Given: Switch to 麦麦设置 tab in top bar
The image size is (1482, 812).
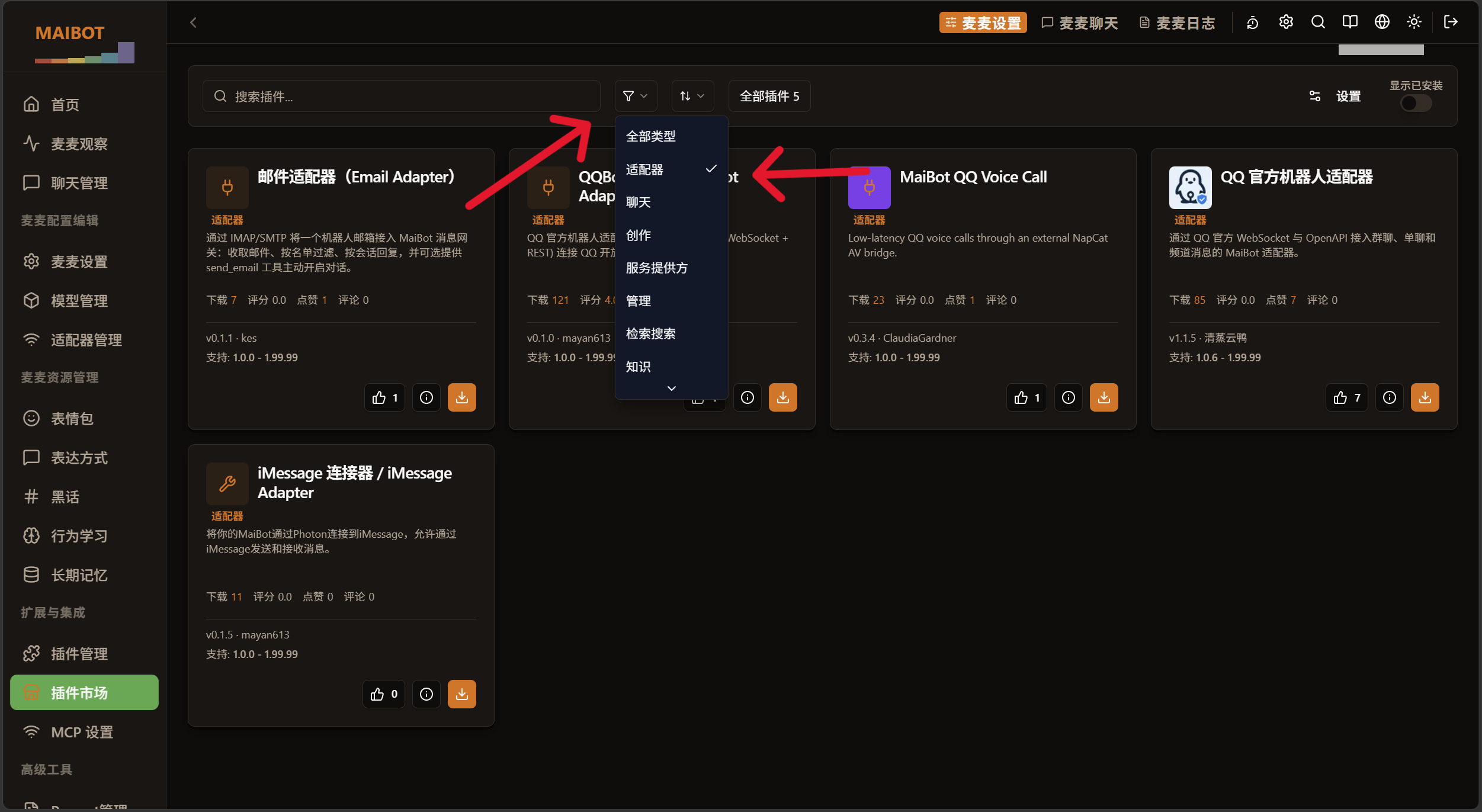Looking at the screenshot, I should pyautogui.click(x=983, y=23).
